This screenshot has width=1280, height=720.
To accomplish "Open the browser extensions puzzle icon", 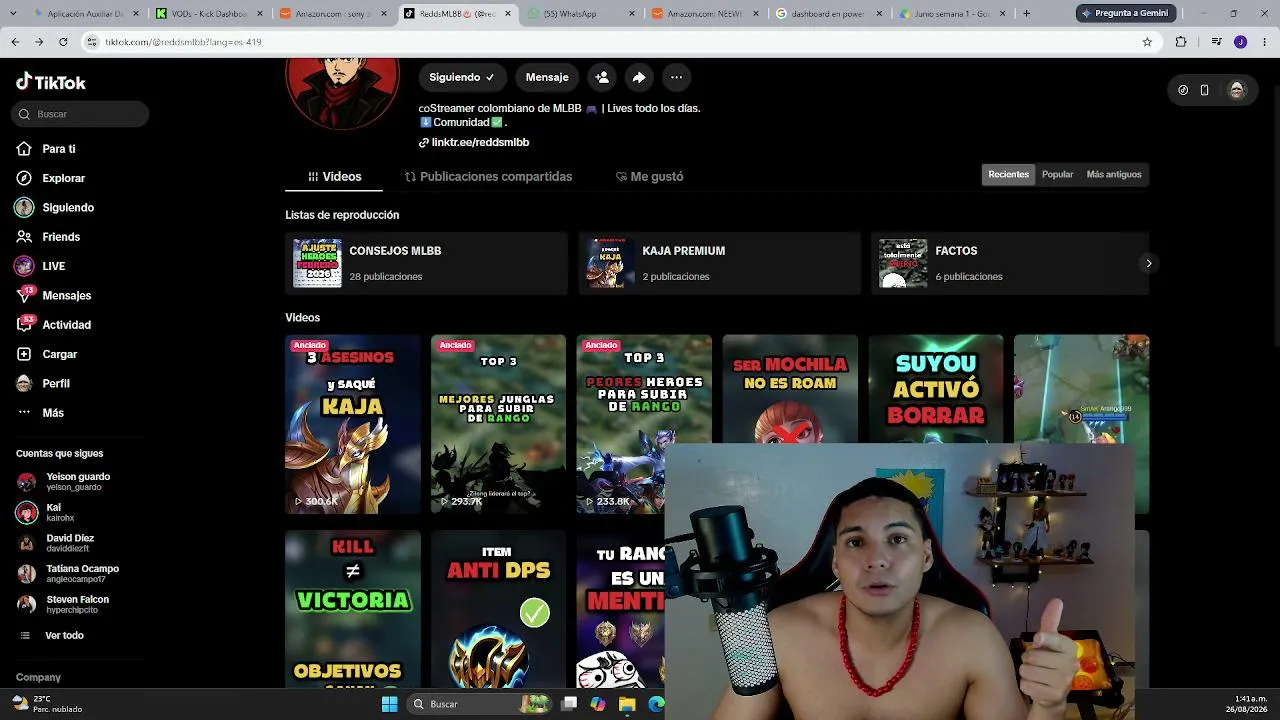I will [x=1181, y=42].
